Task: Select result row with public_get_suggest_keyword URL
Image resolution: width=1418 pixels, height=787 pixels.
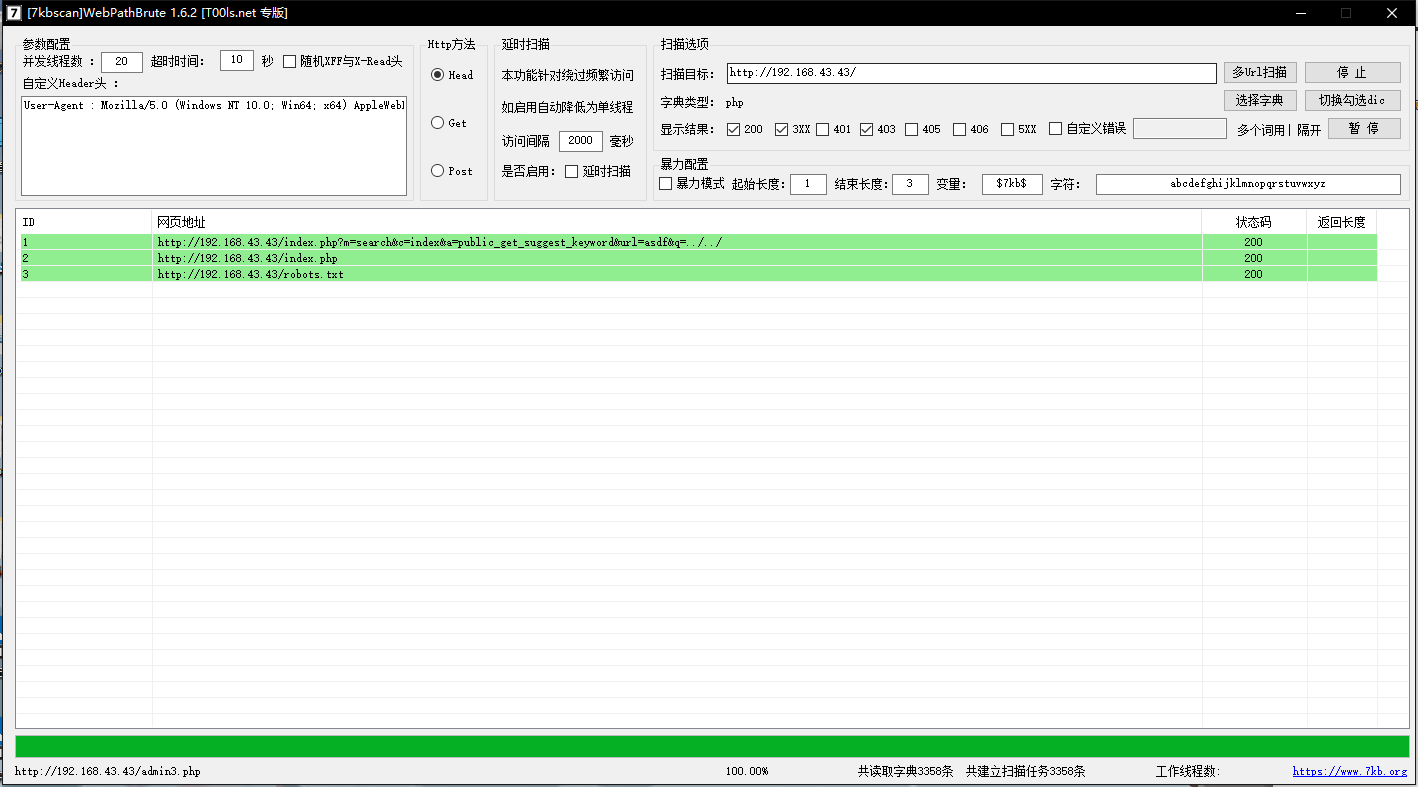Action: pyautogui.click(x=698, y=242)
